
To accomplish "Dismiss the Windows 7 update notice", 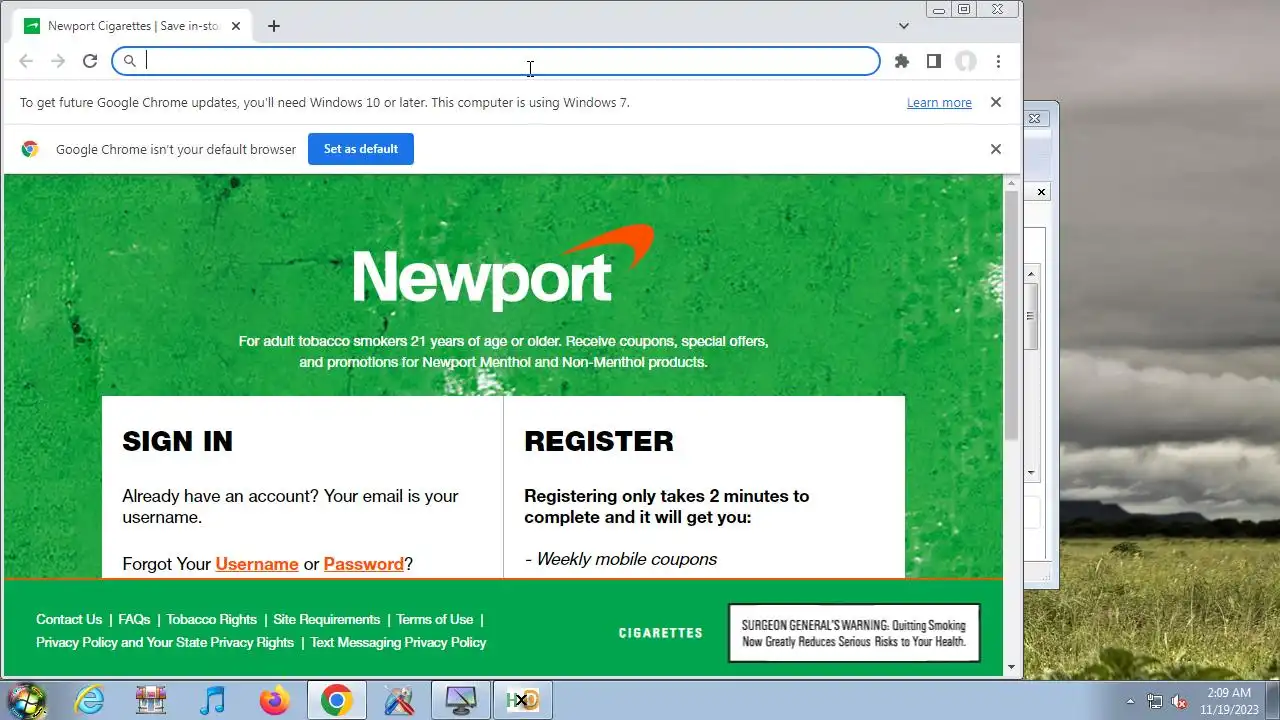I will point(996,102).
